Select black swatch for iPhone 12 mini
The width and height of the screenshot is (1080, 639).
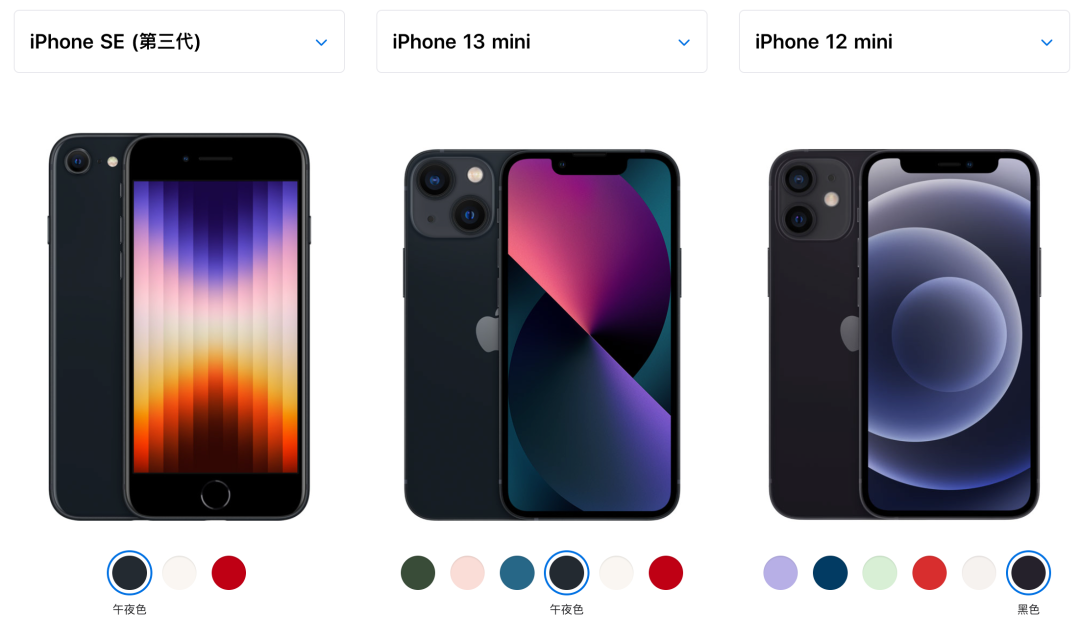1028,572
